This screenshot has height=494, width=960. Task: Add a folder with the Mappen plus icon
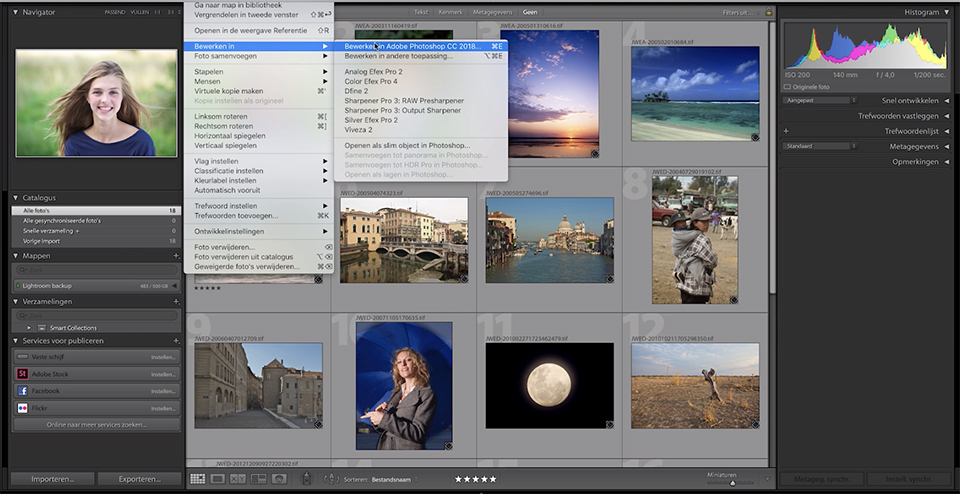coord(176,256)
